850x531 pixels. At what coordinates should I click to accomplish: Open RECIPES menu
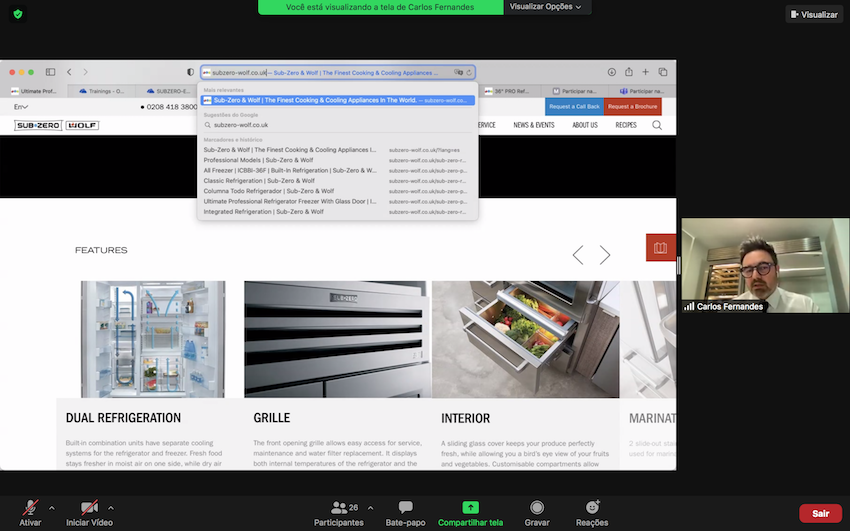pyautogui.click(x=626, y=125)
